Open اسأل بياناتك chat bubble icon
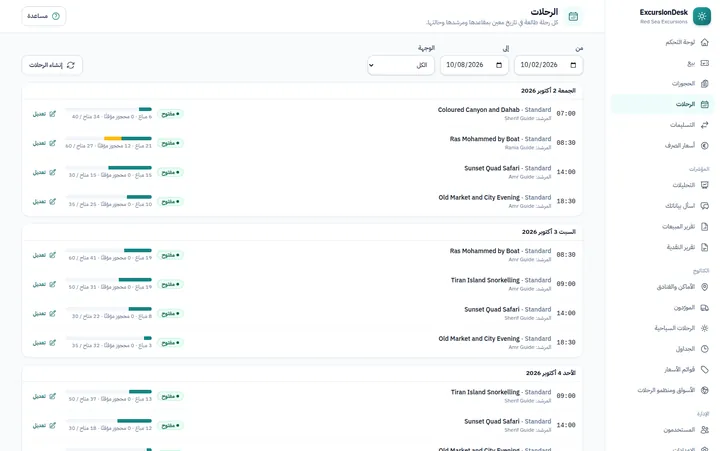The height and width of the screenshot is (451, 720). [x=704, y=206]
